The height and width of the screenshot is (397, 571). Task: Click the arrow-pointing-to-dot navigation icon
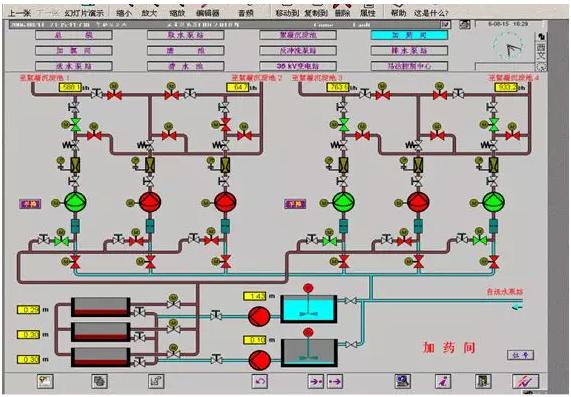point(315,381)
